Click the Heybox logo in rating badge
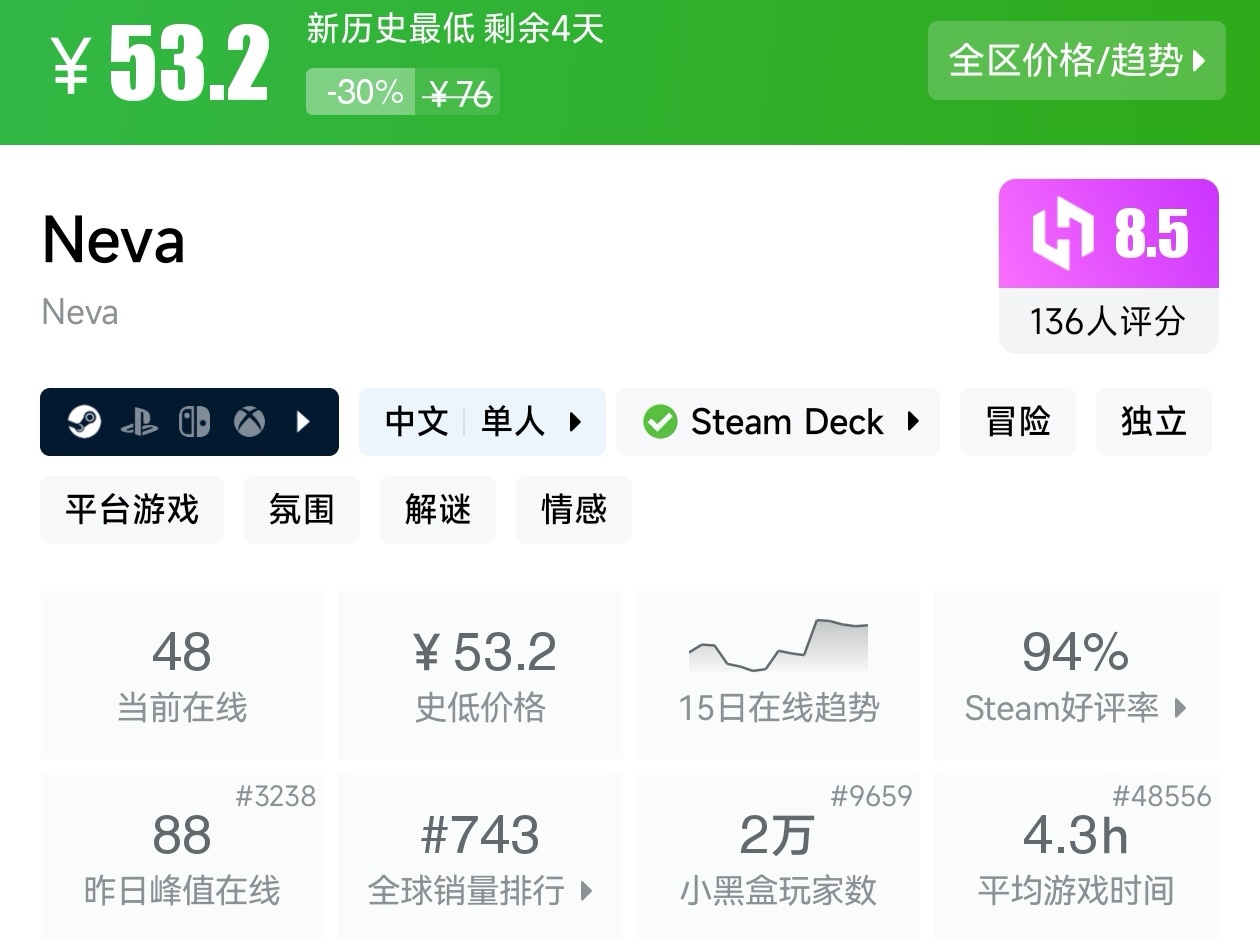 (x=1064, y=234)
